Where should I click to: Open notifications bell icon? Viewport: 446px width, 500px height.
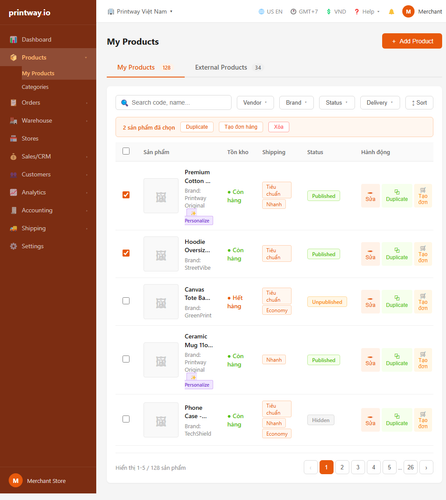(391, 12)
